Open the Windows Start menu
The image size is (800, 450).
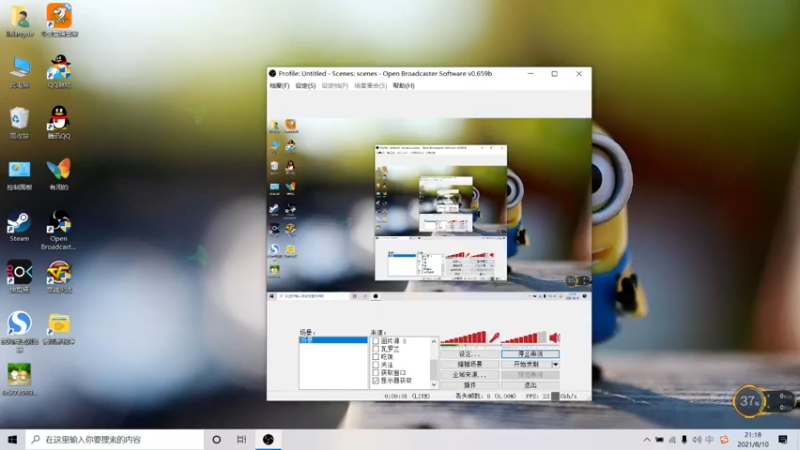(13, 439)
